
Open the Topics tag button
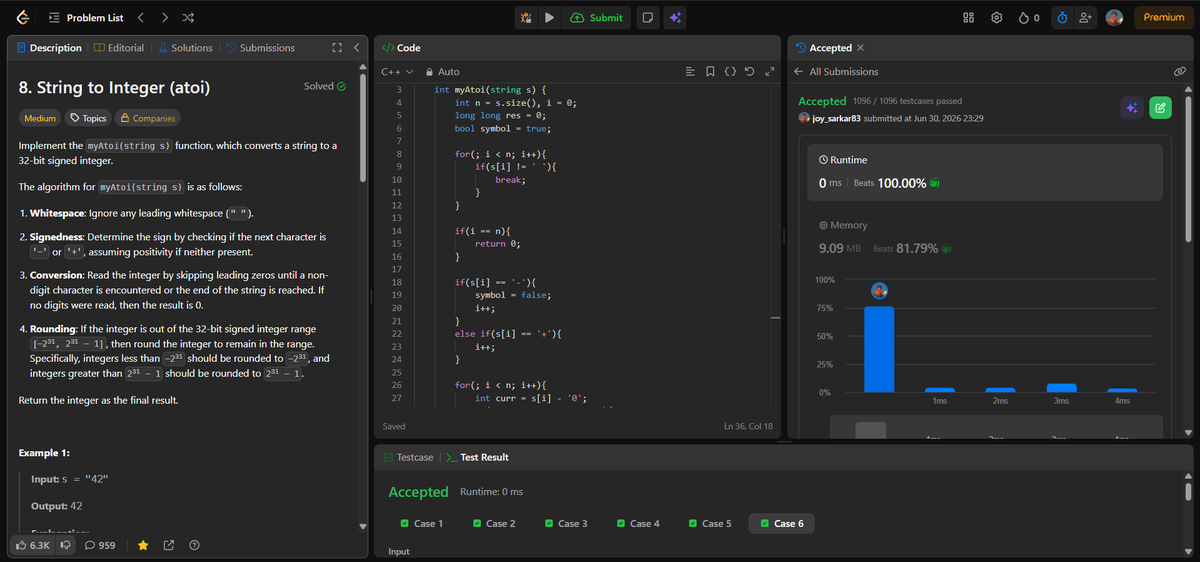pyautogui.click(x=87, y=118)
